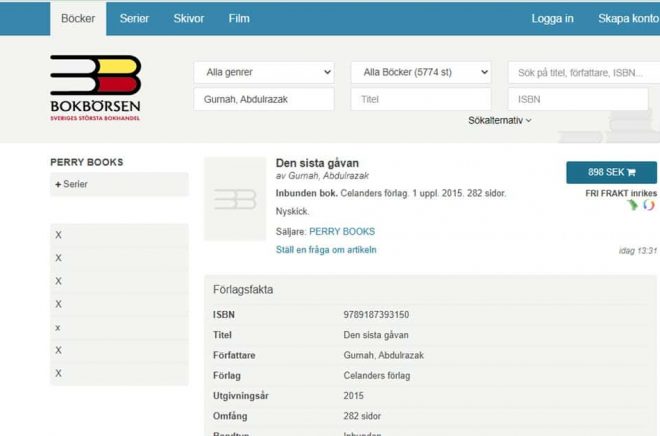Click the Logga in link

pyautogui.click(x=552, y=19)
